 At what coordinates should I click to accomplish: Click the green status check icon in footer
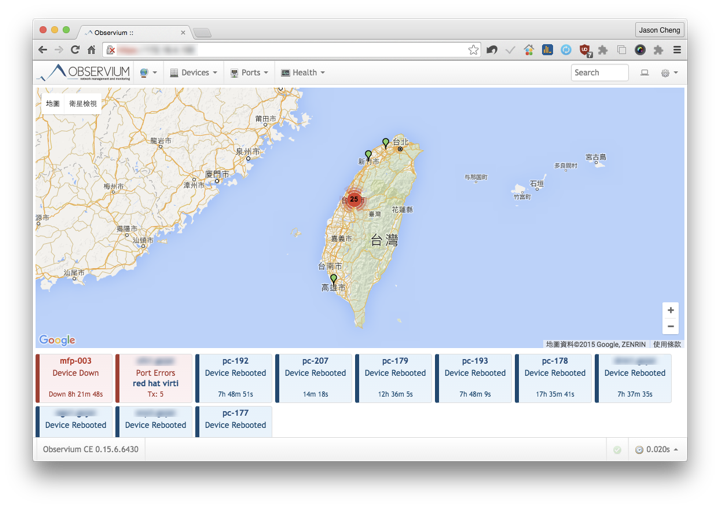617,450
